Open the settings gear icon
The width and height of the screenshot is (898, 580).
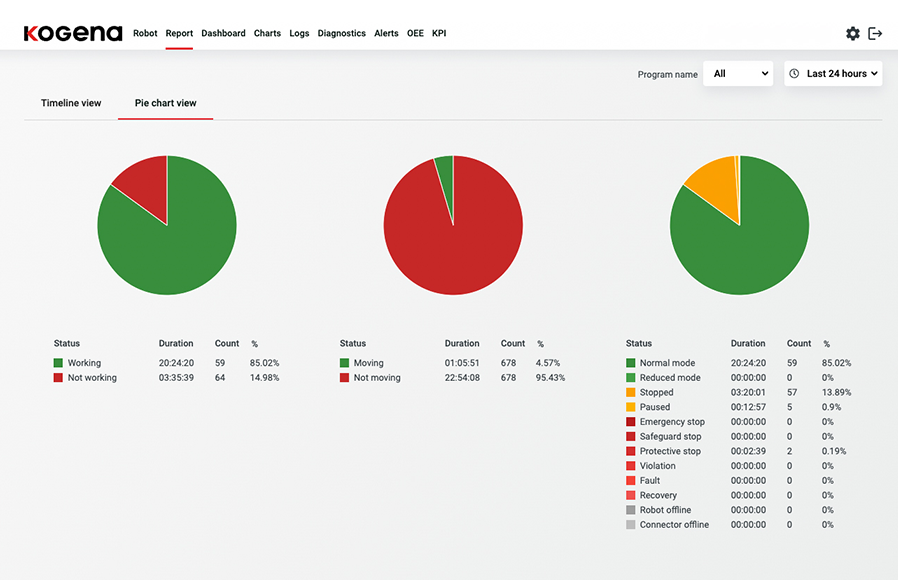[852, 33]
